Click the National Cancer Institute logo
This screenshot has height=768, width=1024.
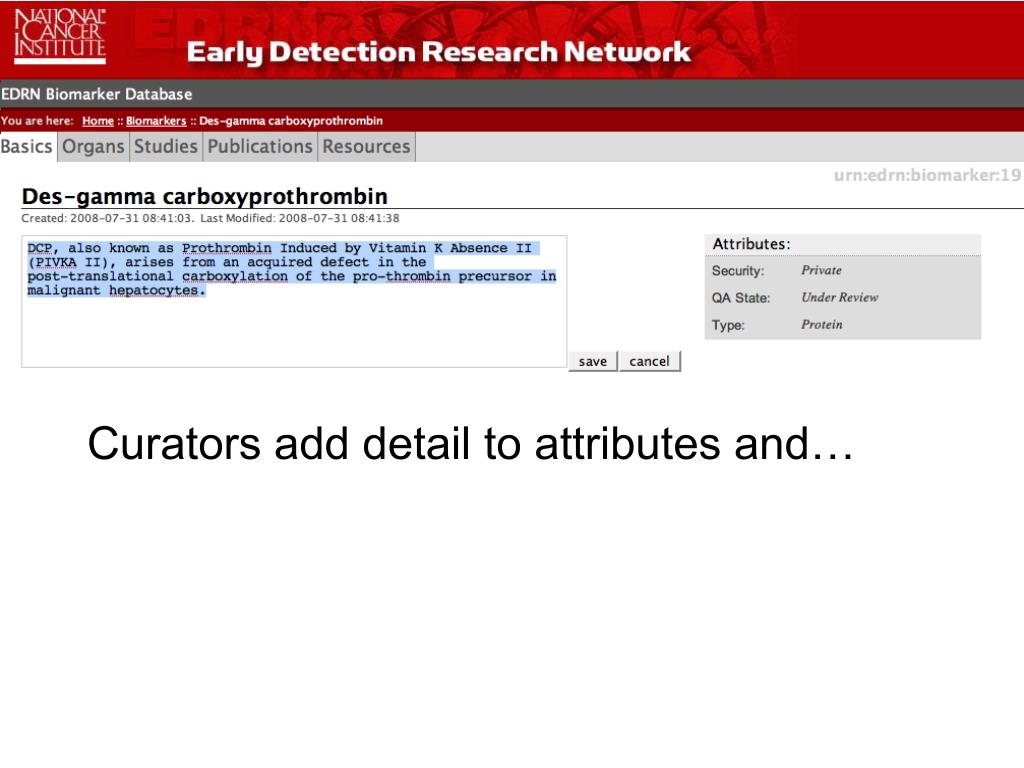pyautogui.click(x=60, y=37)
